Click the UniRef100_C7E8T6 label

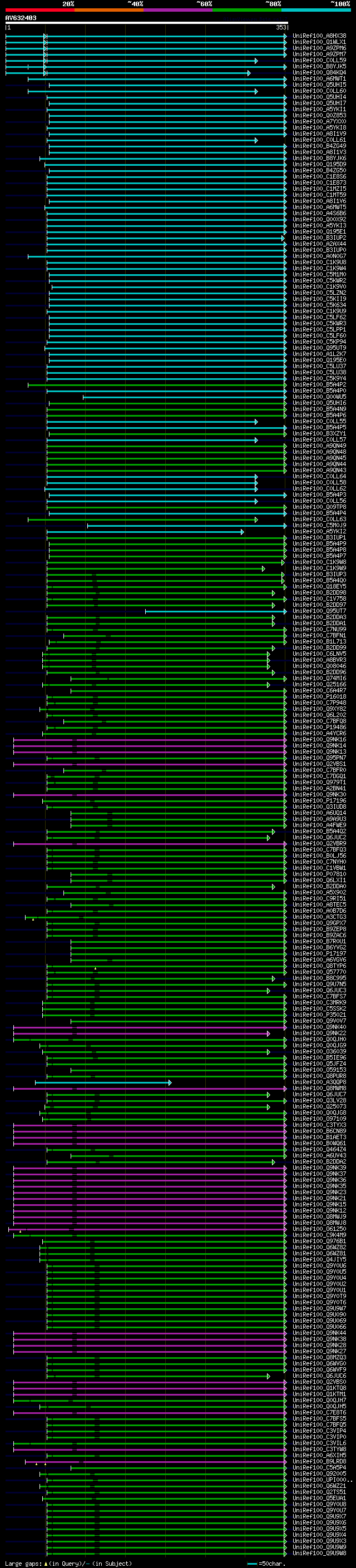pos(319,1412)
